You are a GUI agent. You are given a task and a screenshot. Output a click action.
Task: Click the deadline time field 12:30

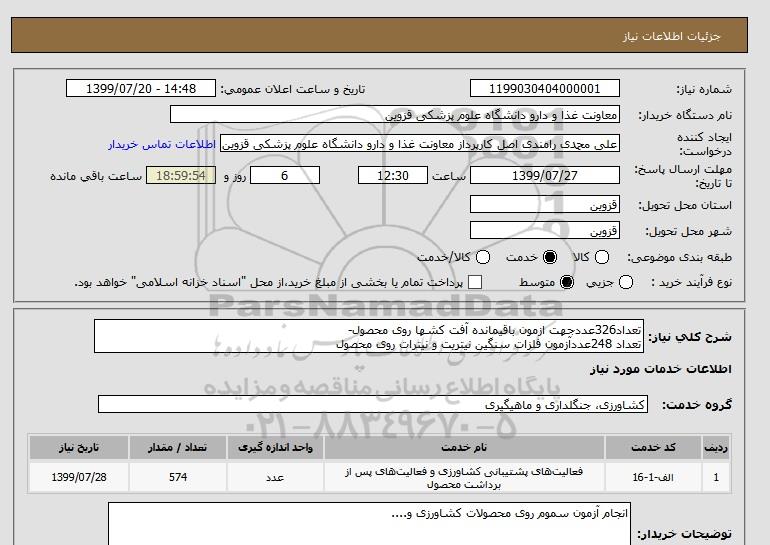(393, 176)
